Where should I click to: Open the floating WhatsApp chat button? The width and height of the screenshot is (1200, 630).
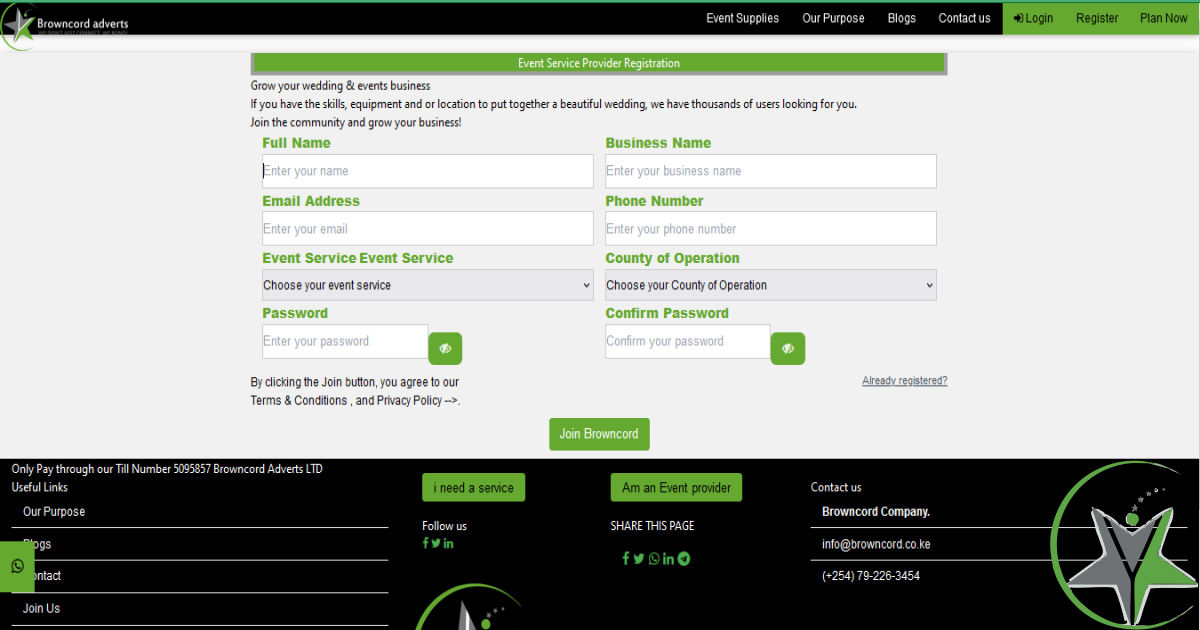(x=17, y=566)
